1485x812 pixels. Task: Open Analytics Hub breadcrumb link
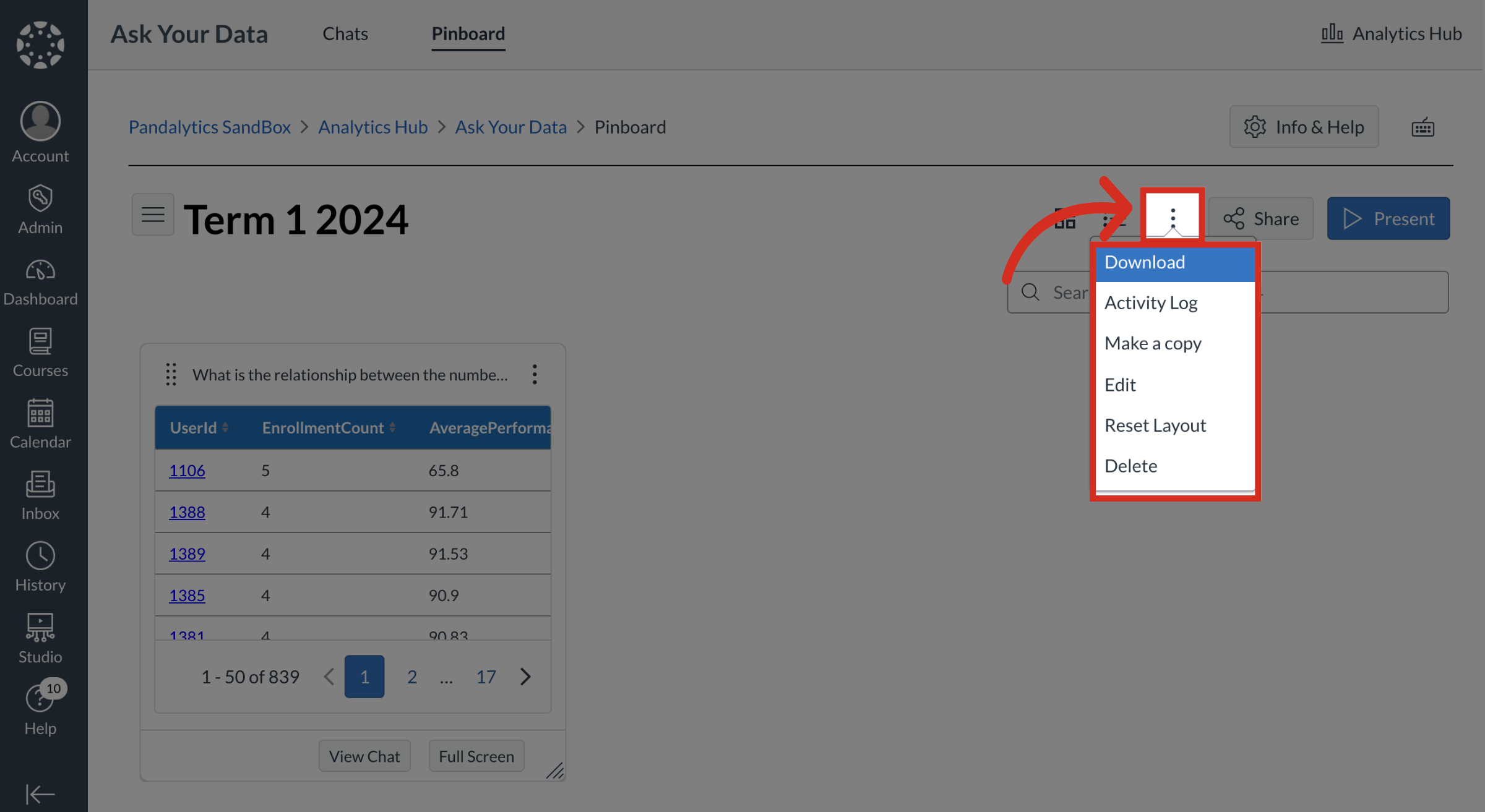373,127
